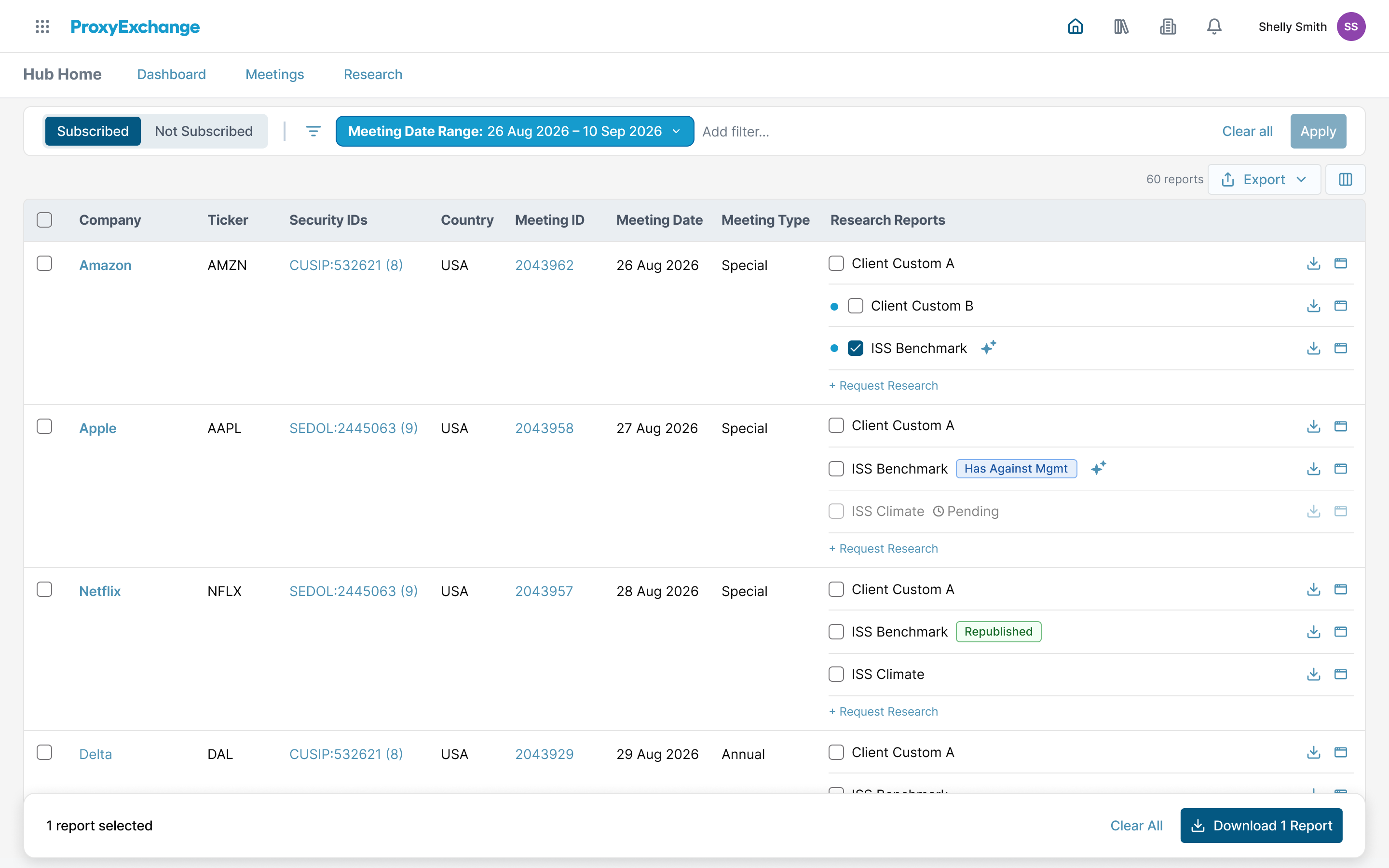
Task: Open preview of Apple ISS Benchmark
Action: pos(1340,469)
